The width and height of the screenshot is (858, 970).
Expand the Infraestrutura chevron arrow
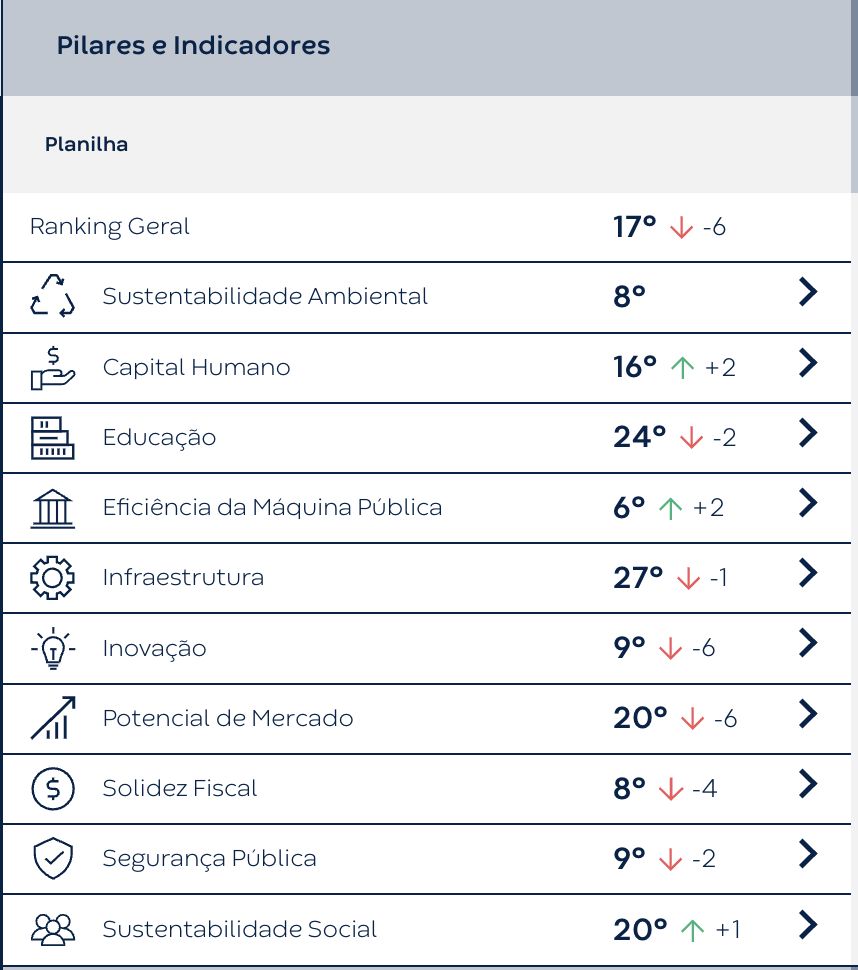click(x=808, y=573)
